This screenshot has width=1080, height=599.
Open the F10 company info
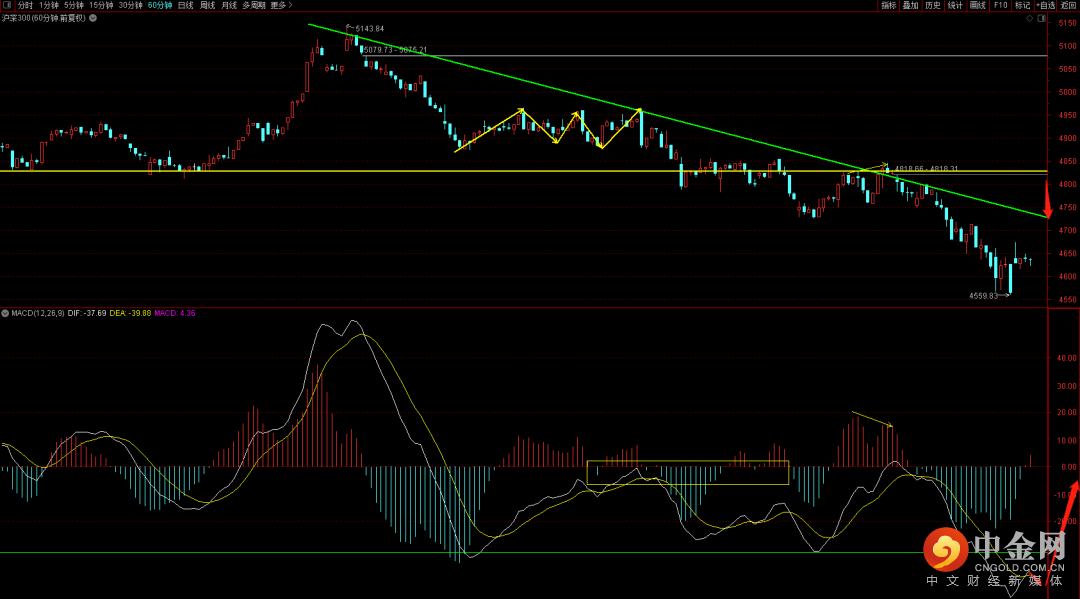pyautogui.click(x=1000, y=5)
